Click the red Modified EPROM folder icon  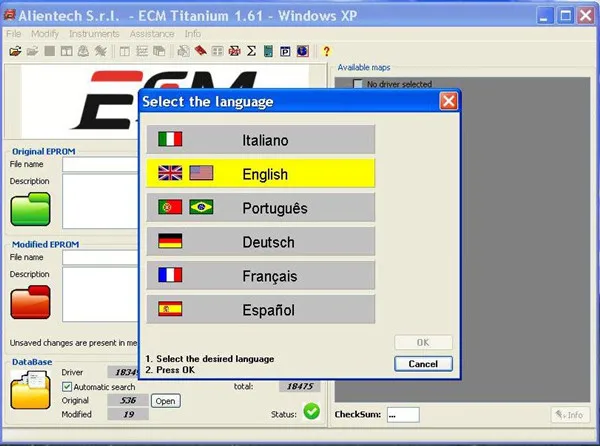30,302
